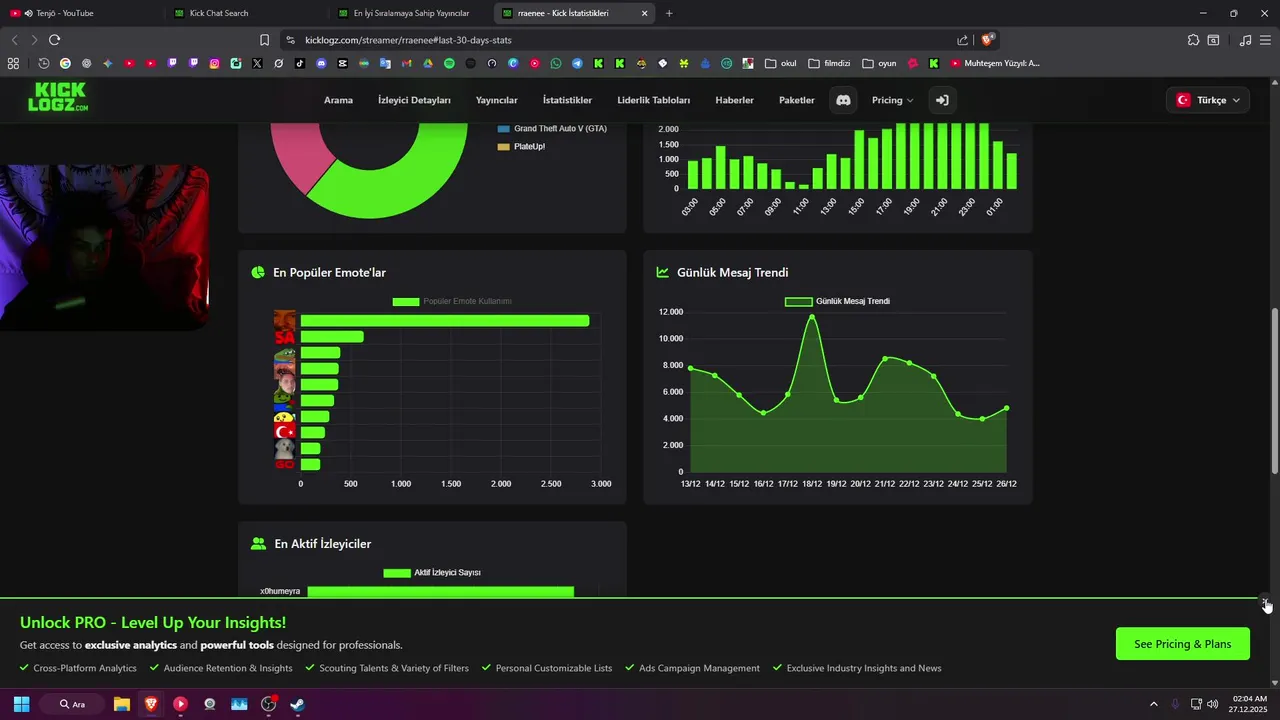Click the page vertical scrollbar thumb
The height and width of the screenshot is (720, 1280).
pyautogui.click(x=1274, y=391)
